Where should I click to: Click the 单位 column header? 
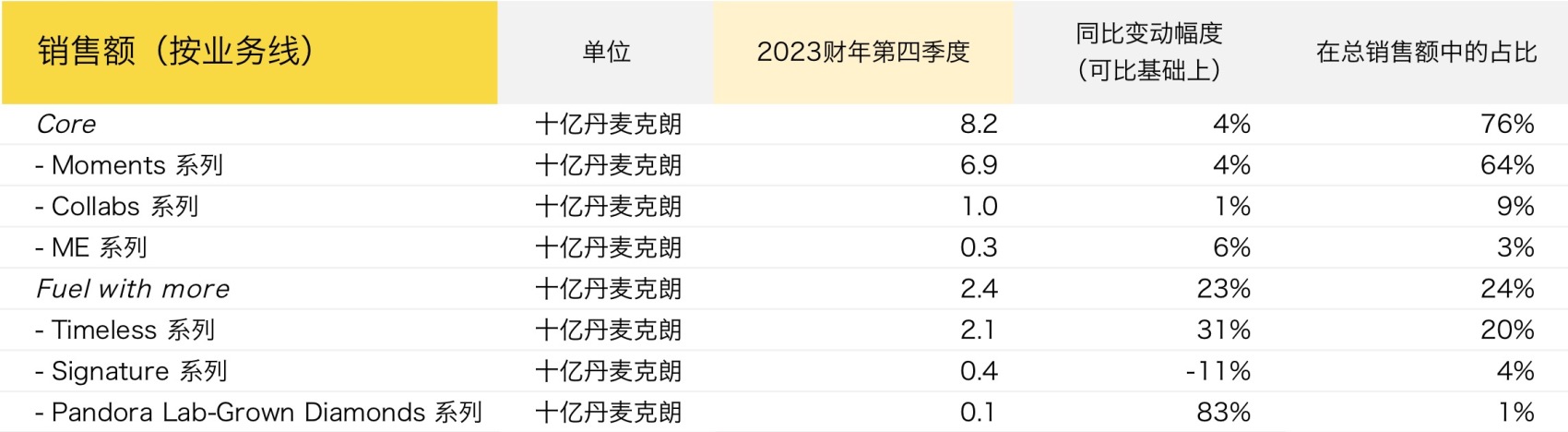coord(606,52)
